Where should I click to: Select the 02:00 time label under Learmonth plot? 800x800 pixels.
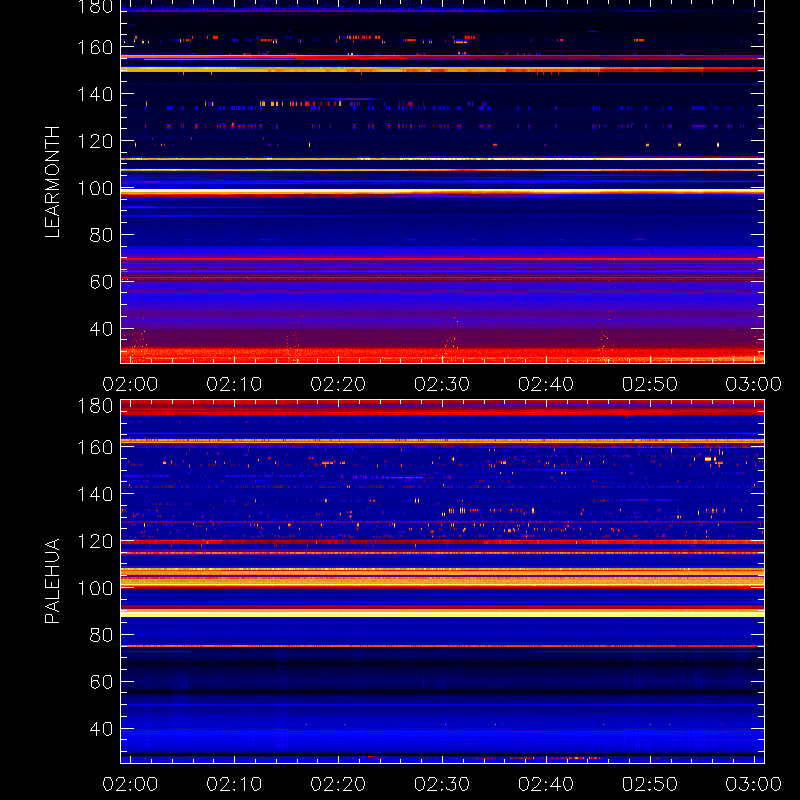coord(130,384)
